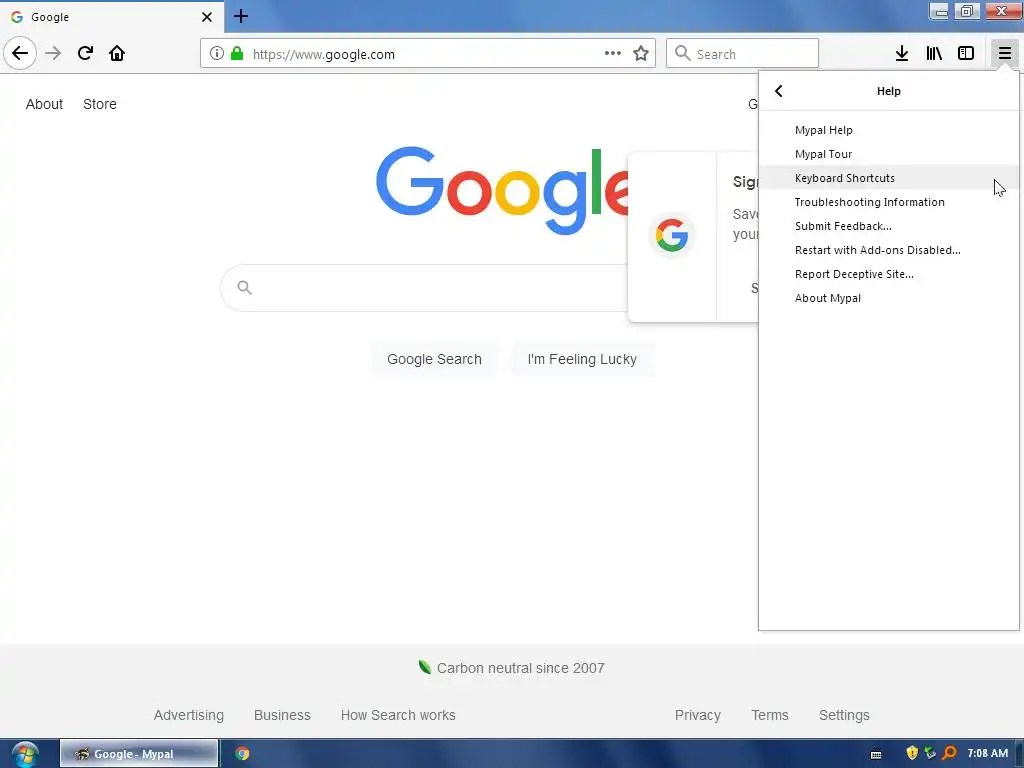Click I'm Feeling Lucky button
The width and height of the screenshot is (1024, 768).
point(582,359)
